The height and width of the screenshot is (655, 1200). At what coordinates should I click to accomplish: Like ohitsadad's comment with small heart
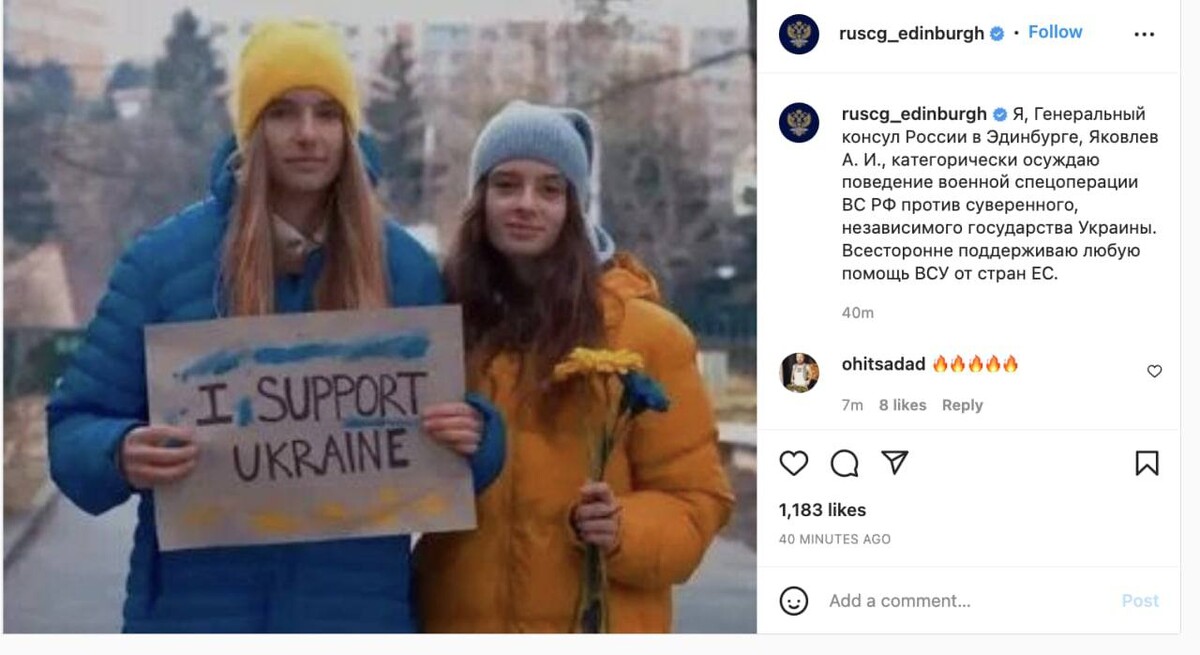[x=1154, y=371]
